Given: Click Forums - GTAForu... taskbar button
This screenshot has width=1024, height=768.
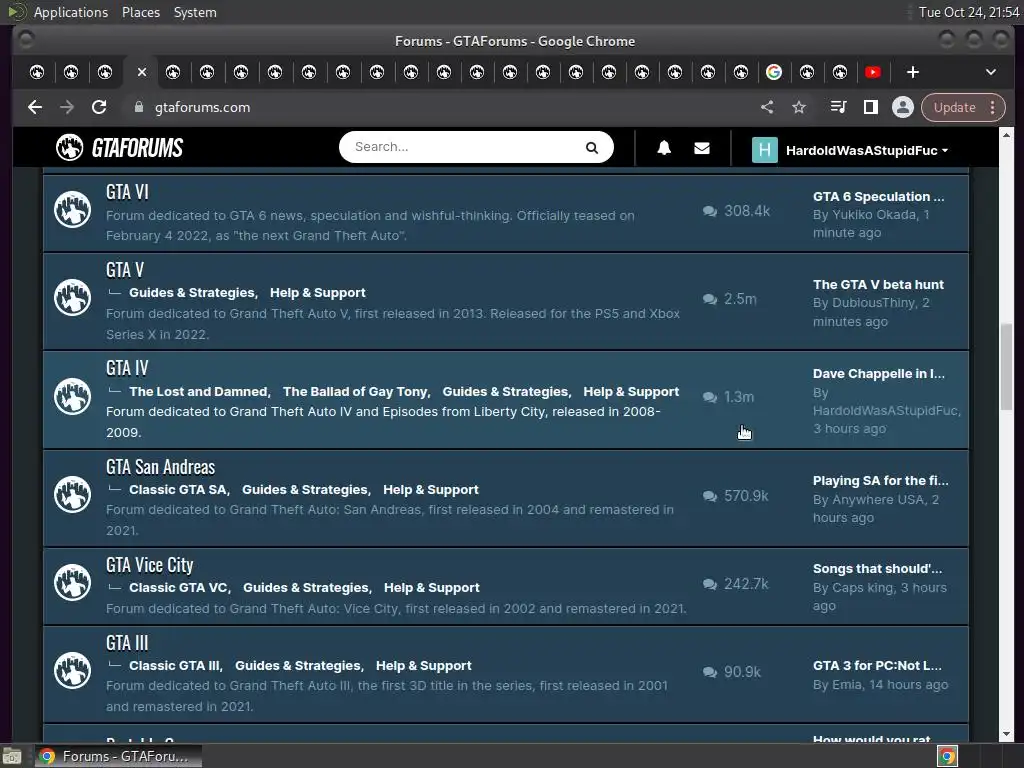Looking at the screenshot, I should pyautogui.click(x=118, y=756).
